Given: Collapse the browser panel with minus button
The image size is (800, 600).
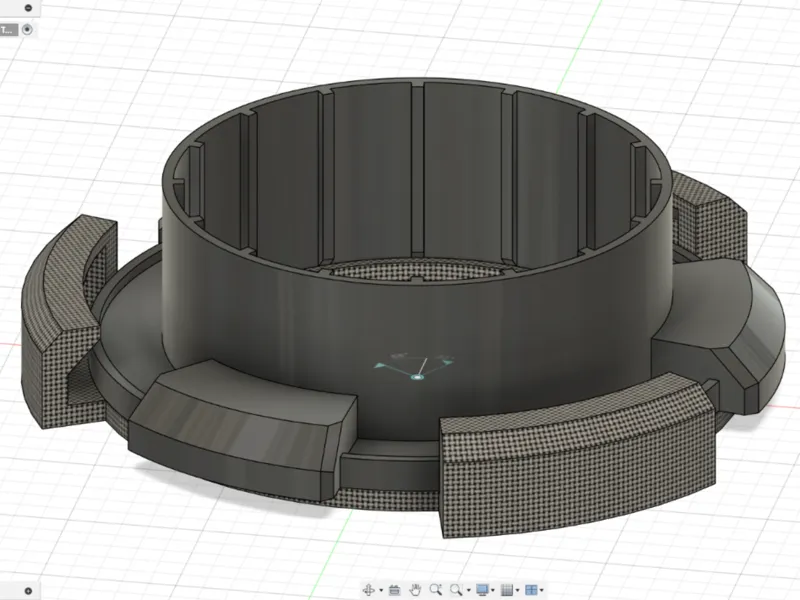Looking at the screenshot, I should 29,8.
